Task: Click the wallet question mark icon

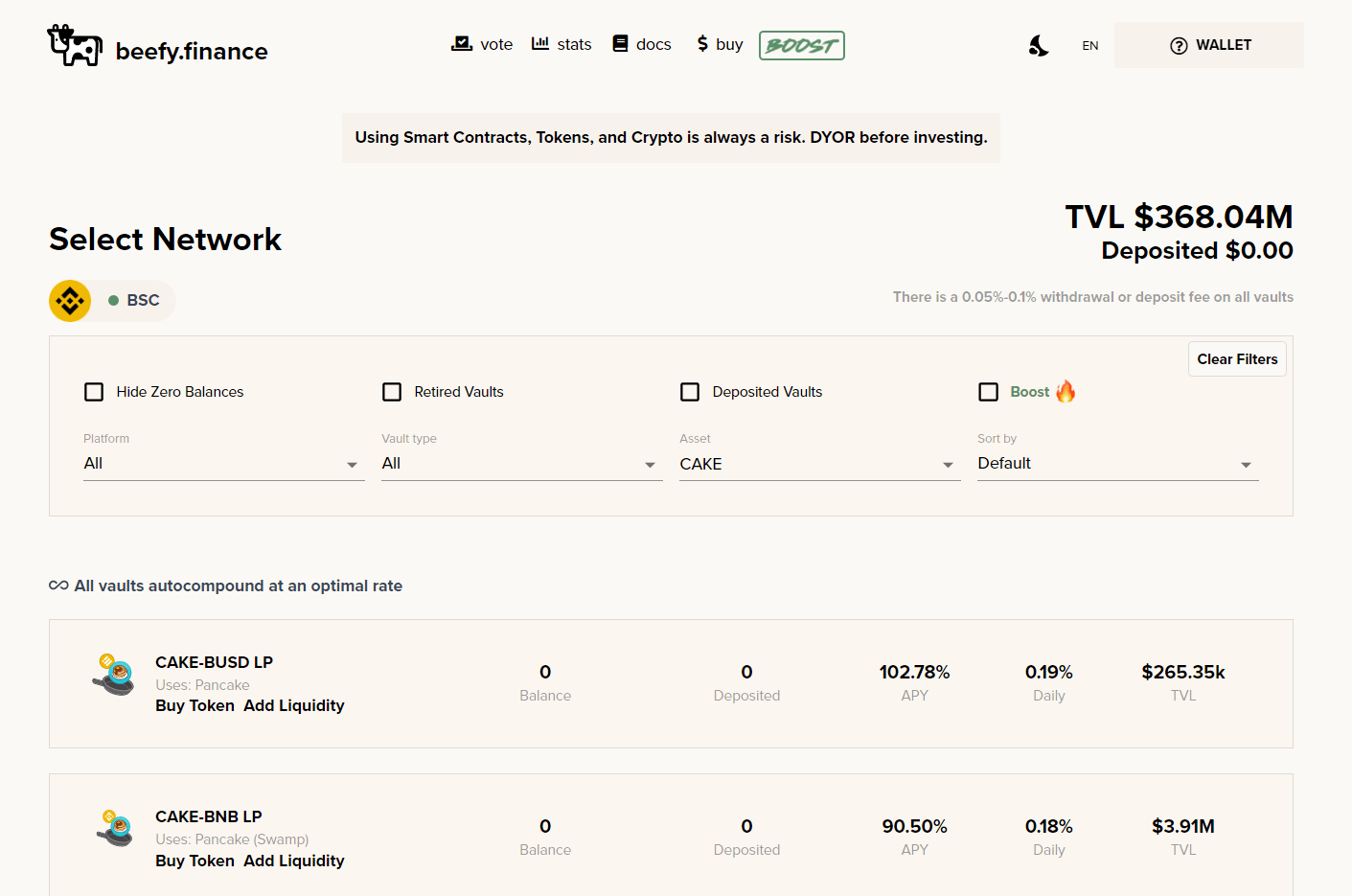Action: tap(1179, 45)
